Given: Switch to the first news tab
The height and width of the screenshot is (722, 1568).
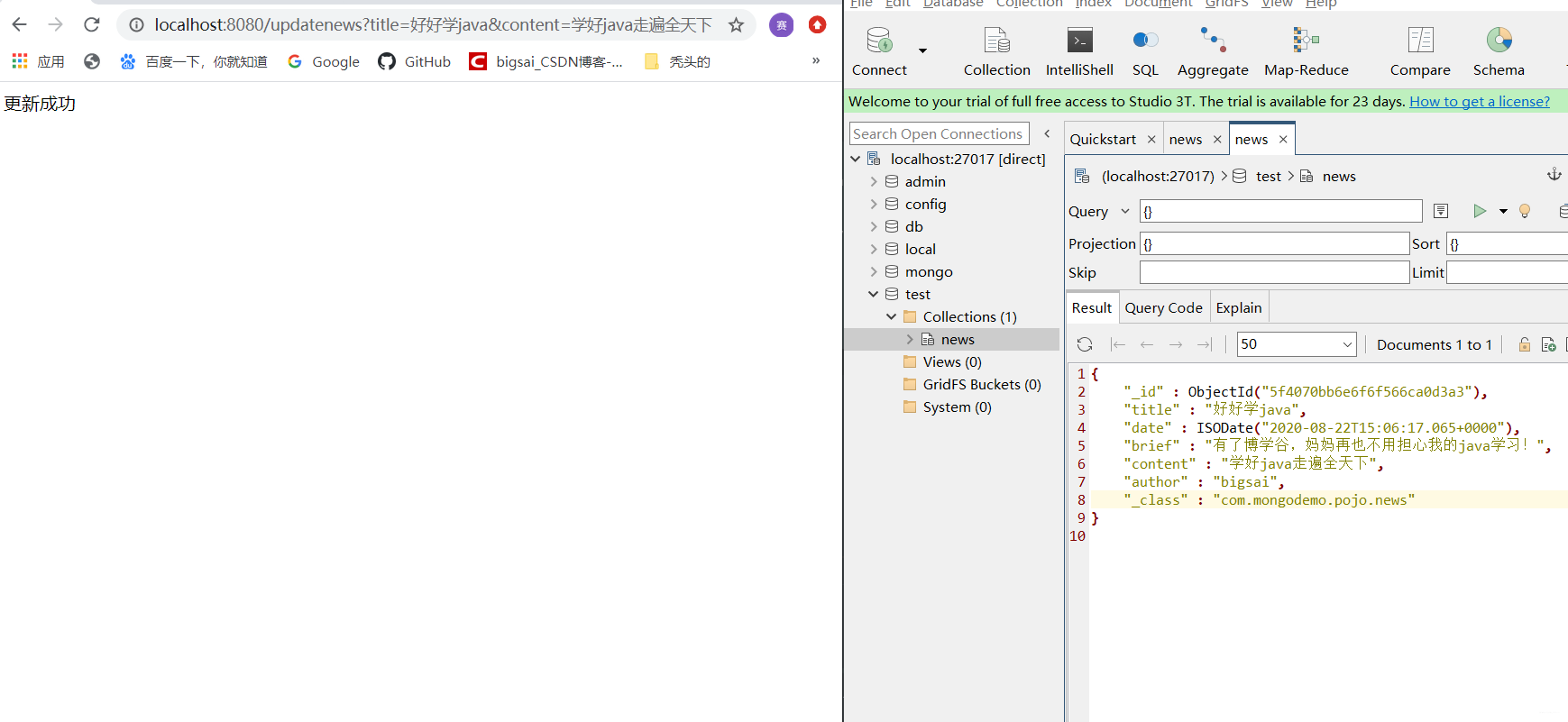Looking at the screenshot, I should (x=1186, y=139).
